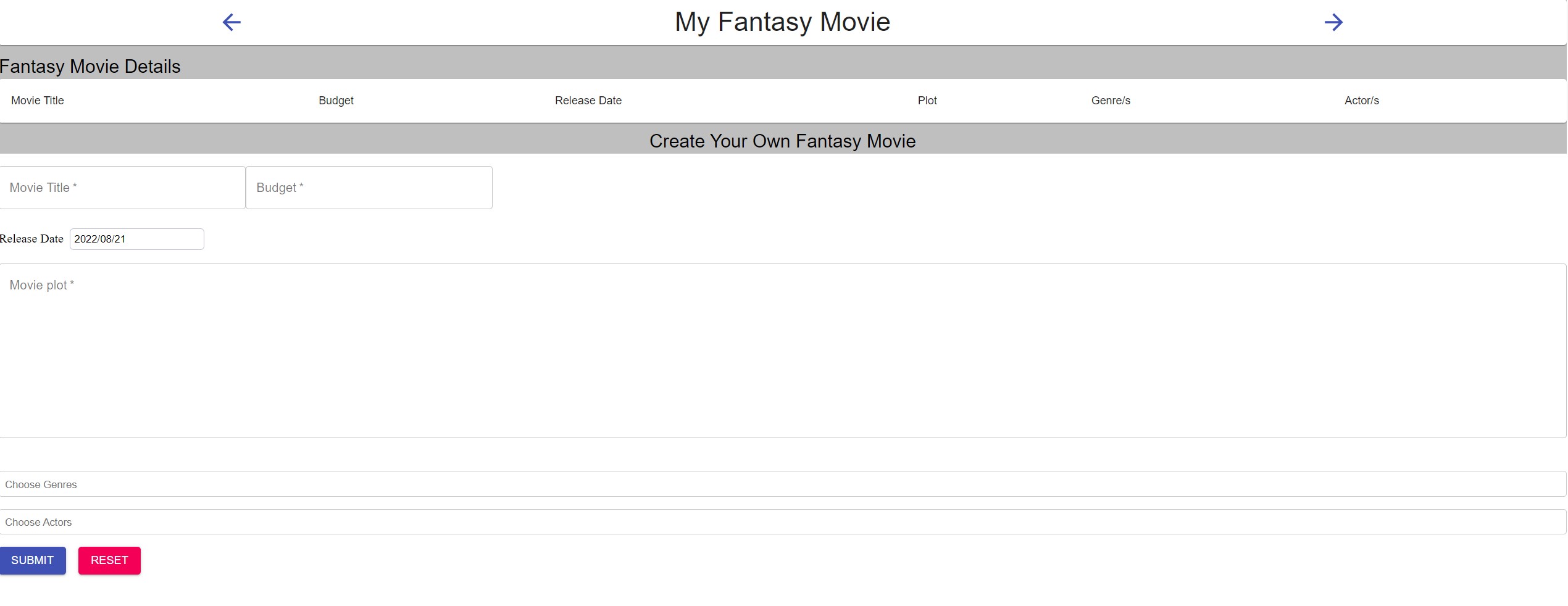The image size is (1568, 606).
Task: Select the Release Date column header
Action: click(x=587, y=100)
